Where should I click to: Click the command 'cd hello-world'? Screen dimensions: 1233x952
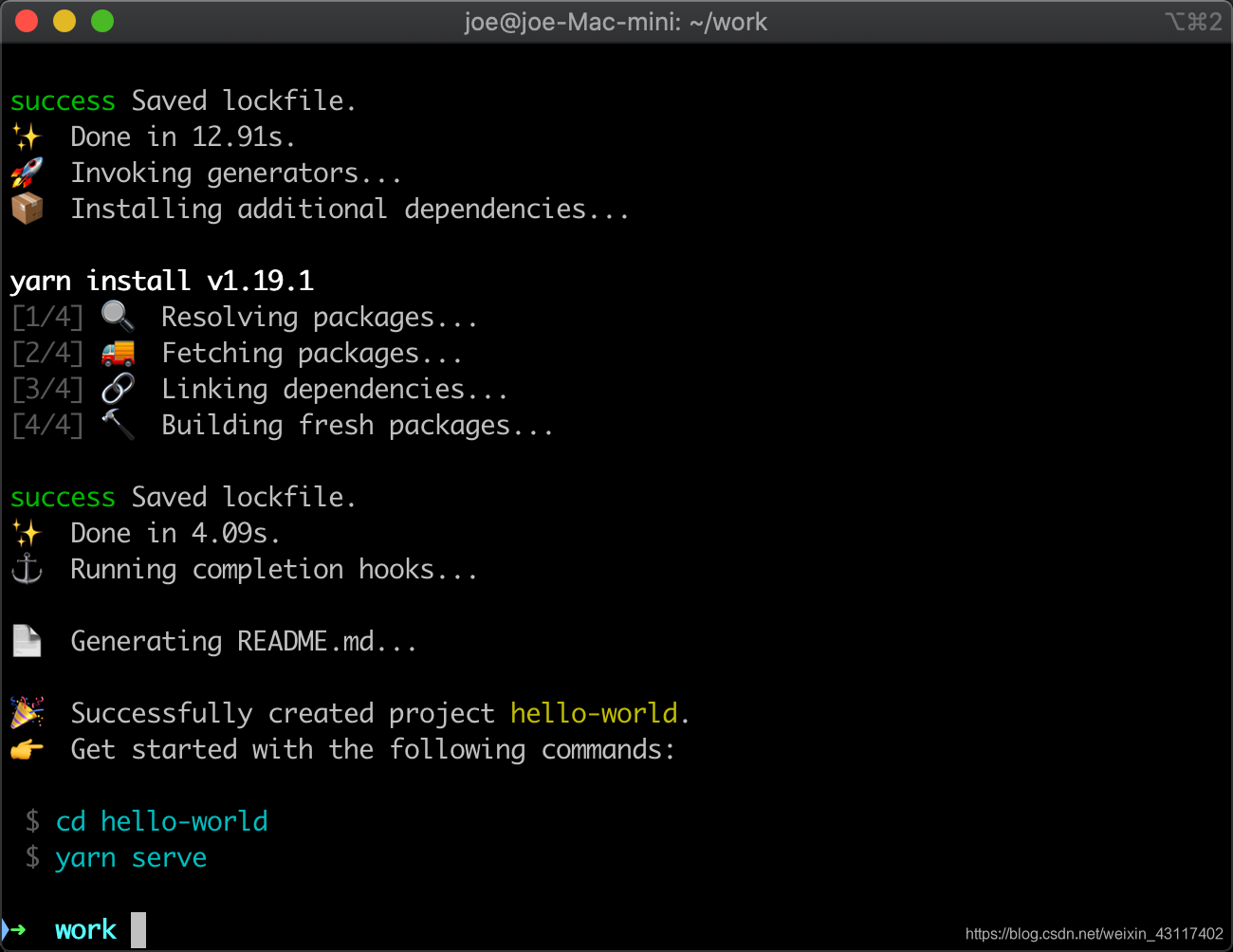pos(162,821)
